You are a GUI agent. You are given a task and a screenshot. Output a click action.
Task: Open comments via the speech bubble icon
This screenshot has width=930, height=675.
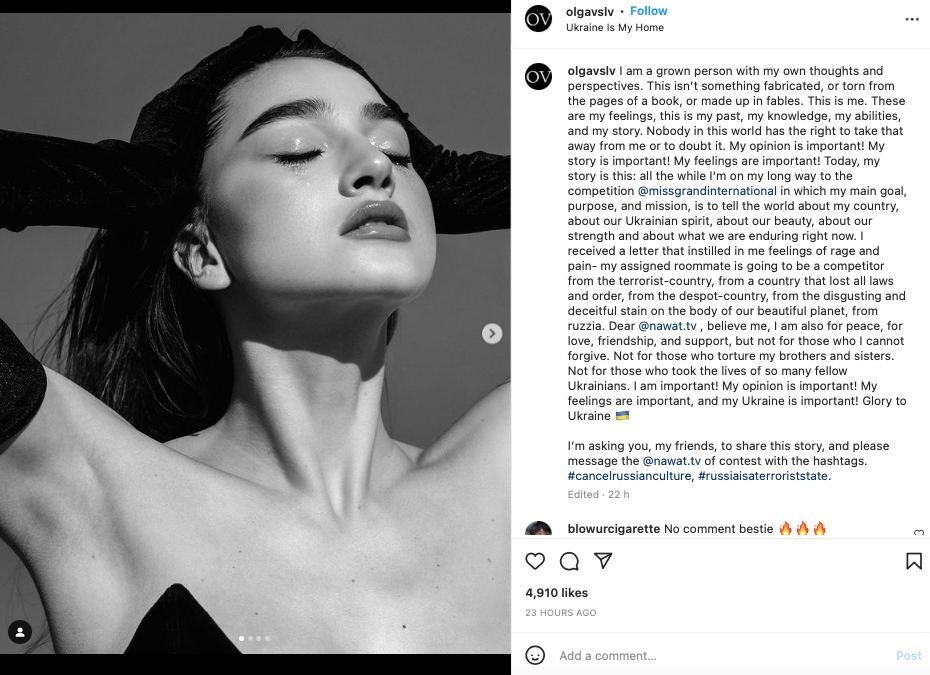click(569, 561)
